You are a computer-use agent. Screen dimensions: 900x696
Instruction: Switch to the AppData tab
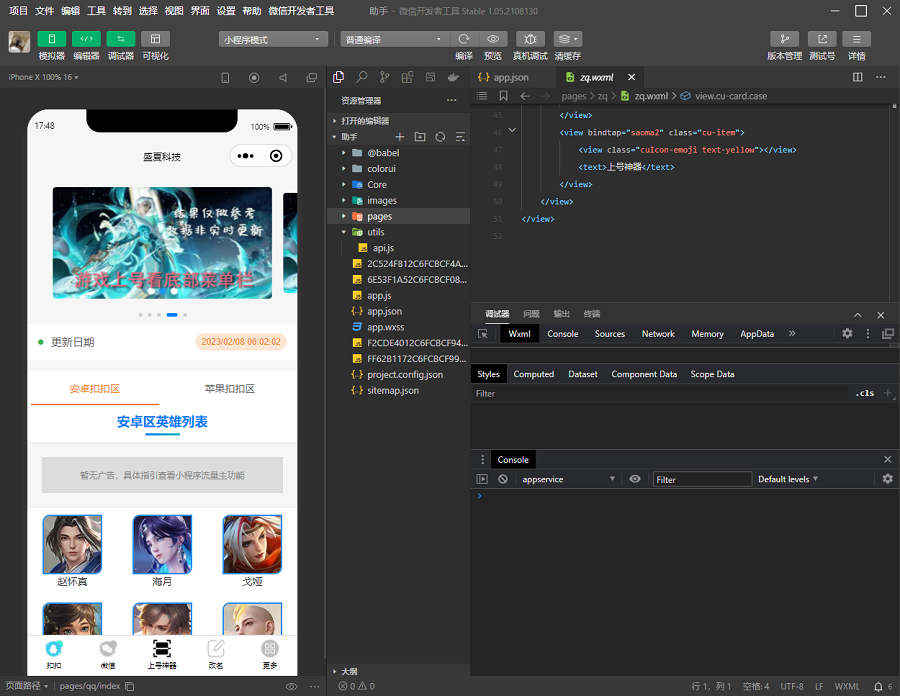point(757,333)
